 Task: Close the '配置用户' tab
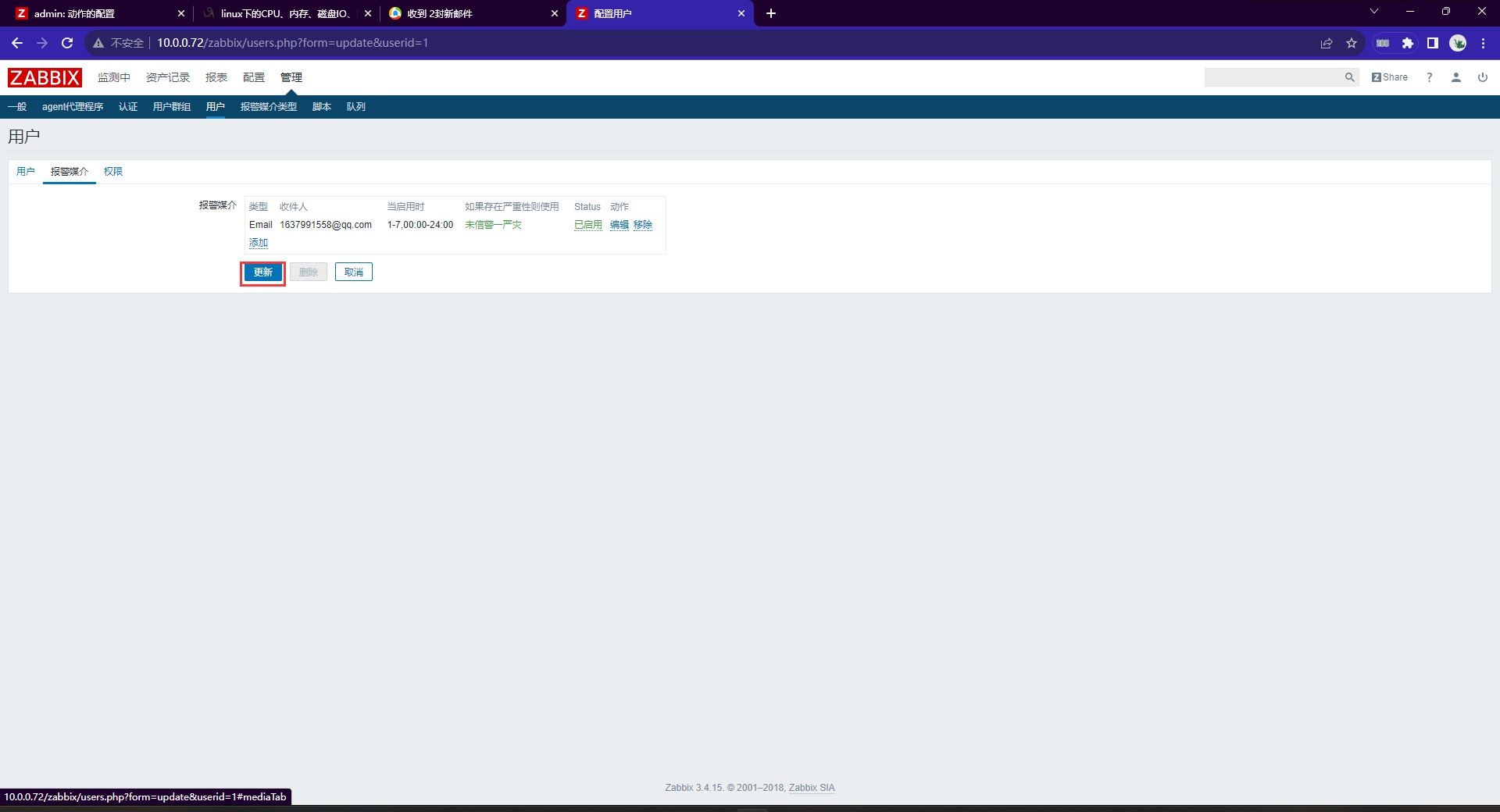coord(741,13)
